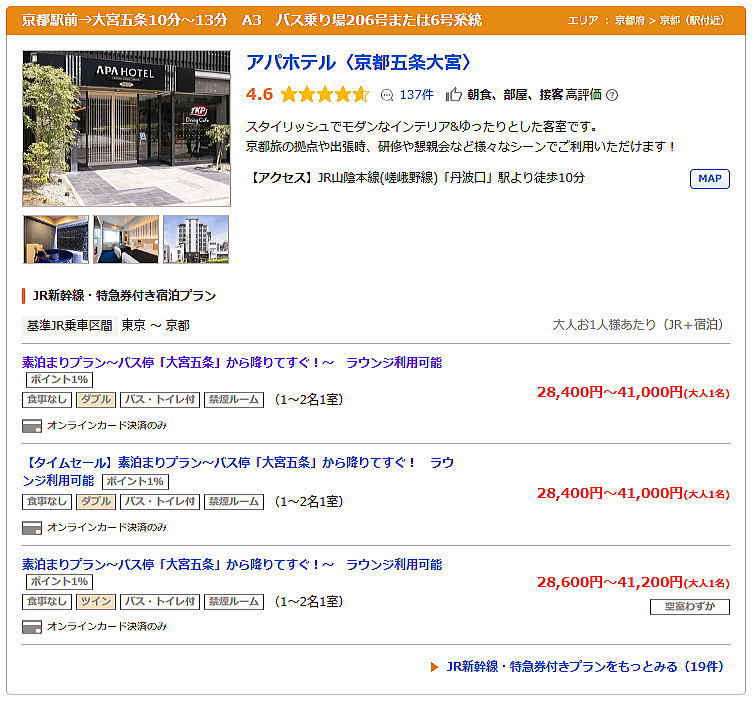Open the main APA HOTEL entrance photo
This screenshot has width=755, height=703.
pyautogui.click(x=127, y=129)
